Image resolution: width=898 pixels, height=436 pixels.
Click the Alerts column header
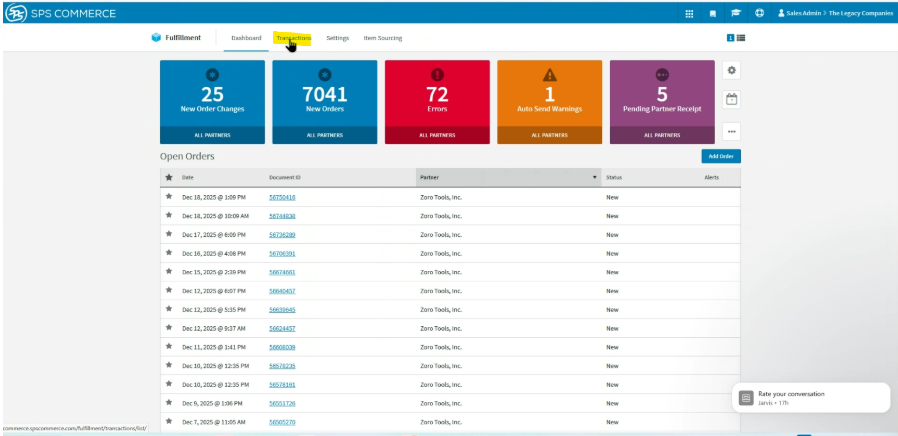[x=711, y=178]
